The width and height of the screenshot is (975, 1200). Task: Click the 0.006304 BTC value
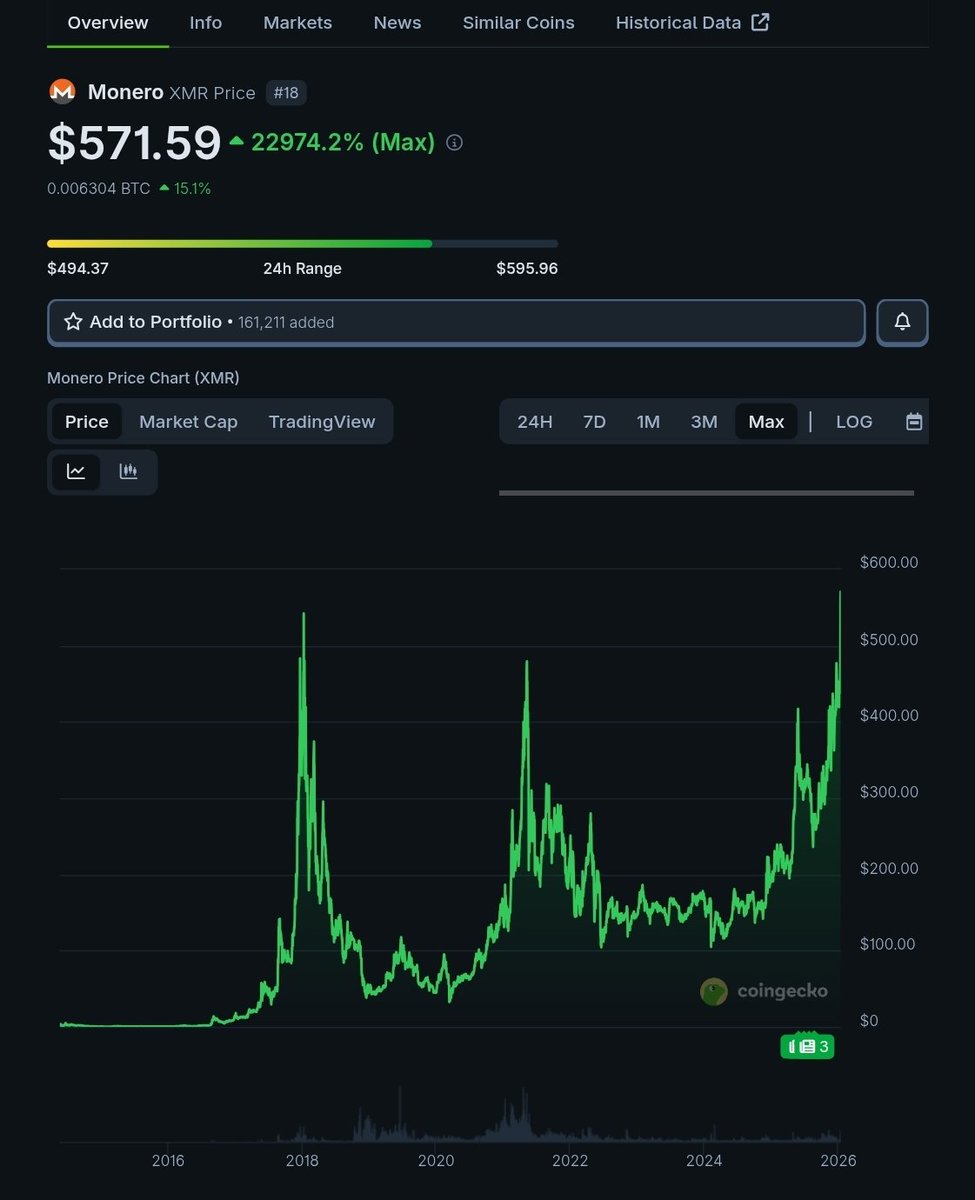click(99, 188)
